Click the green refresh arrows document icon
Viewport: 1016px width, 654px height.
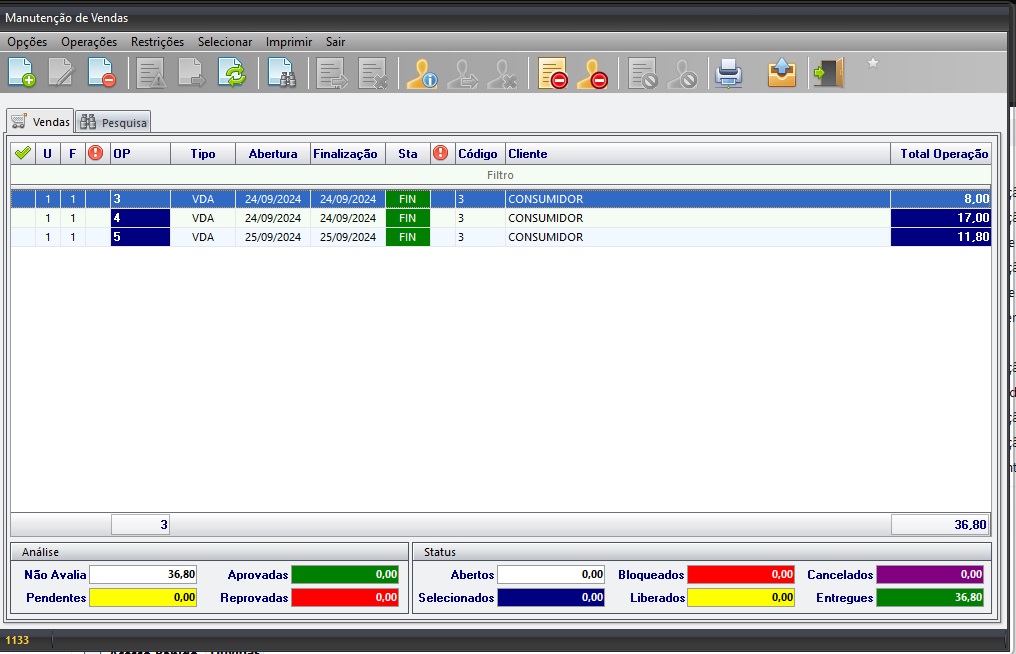click(232, 73)
